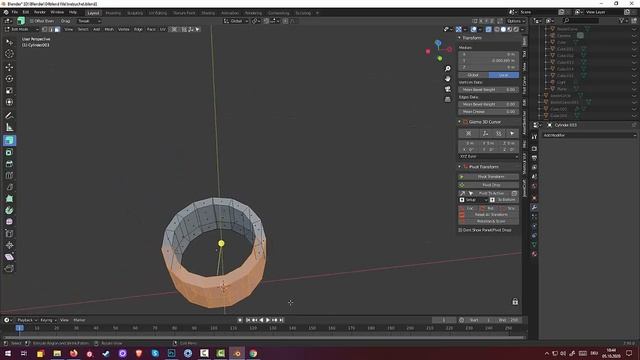Select the Scale tool

click(x=9, y=91)
